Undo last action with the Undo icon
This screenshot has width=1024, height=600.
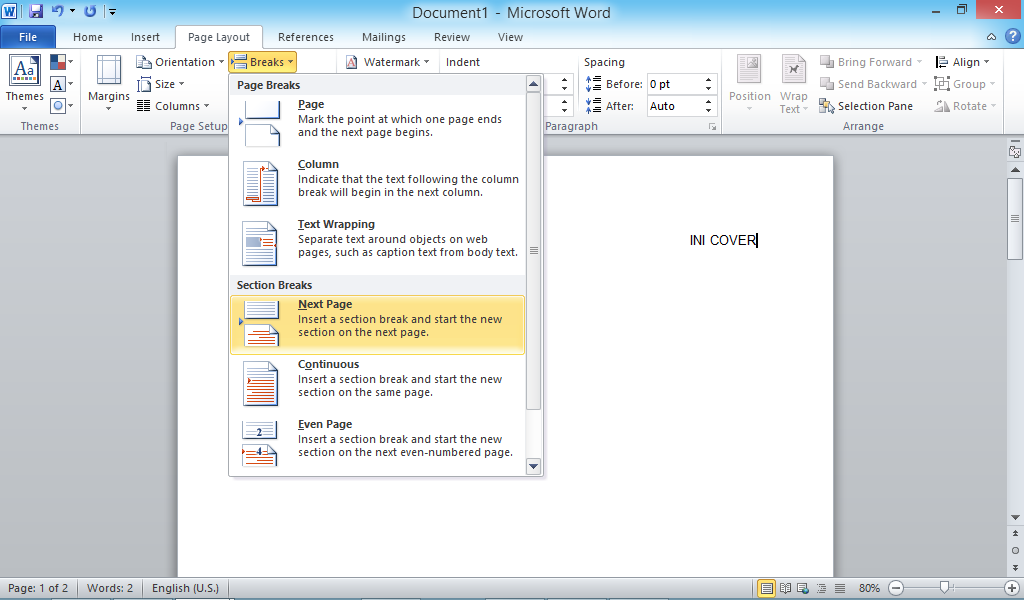pos(57,11)
